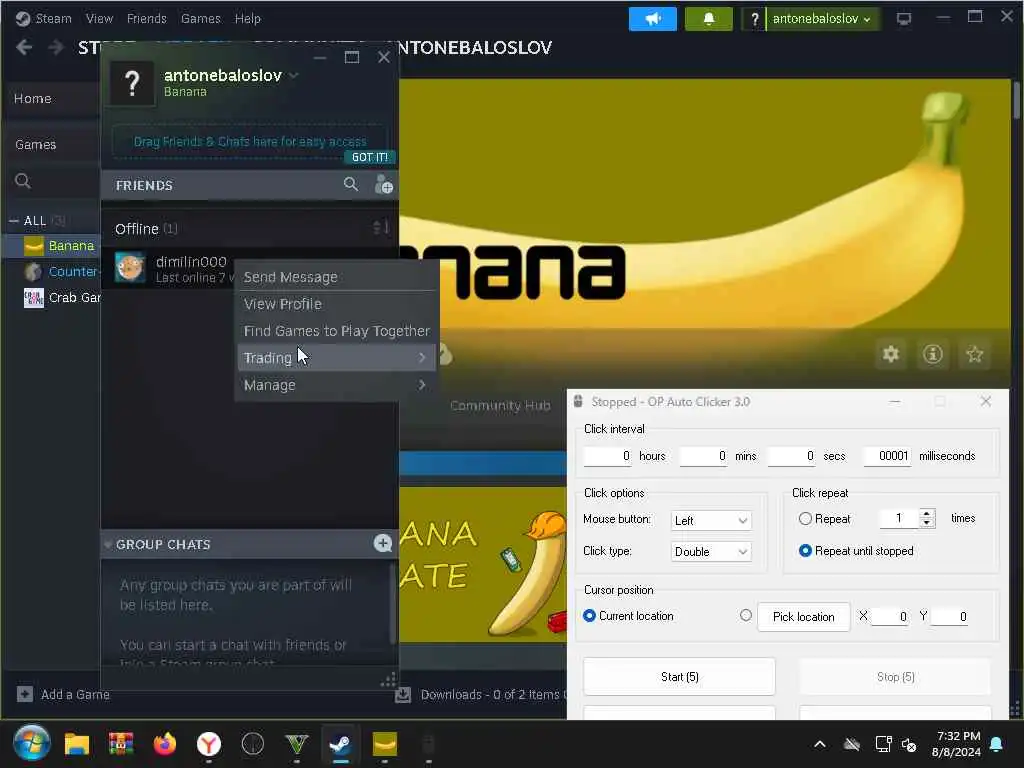Increase repeat times with stepper arrow

927,513
